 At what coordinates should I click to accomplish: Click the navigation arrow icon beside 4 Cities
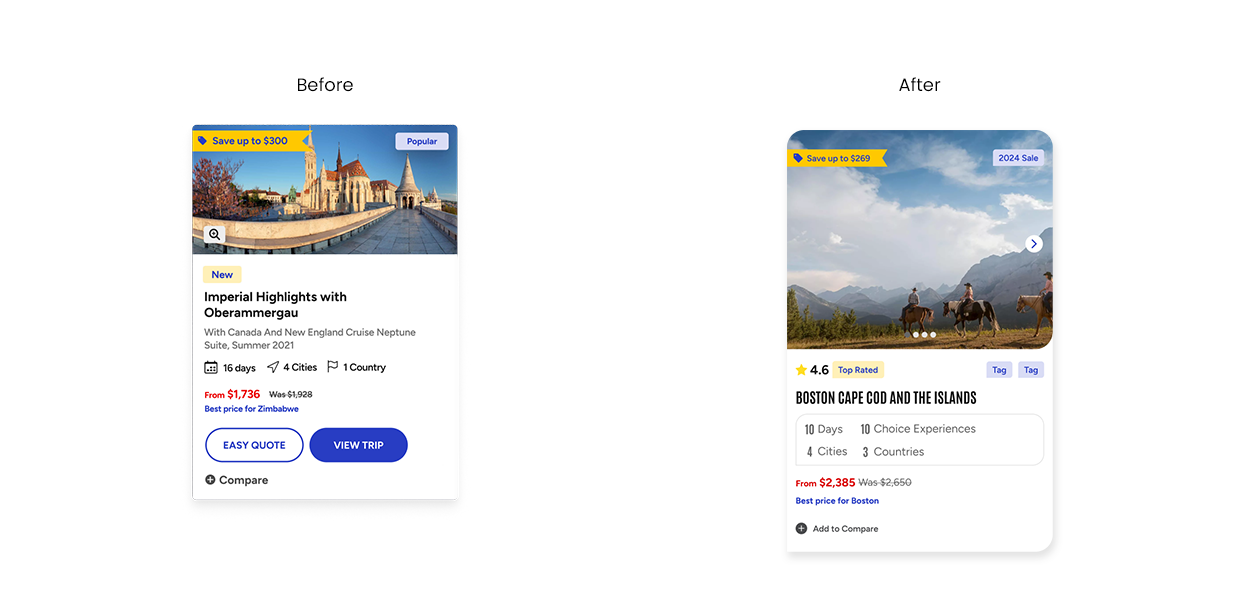click(273, 367)
